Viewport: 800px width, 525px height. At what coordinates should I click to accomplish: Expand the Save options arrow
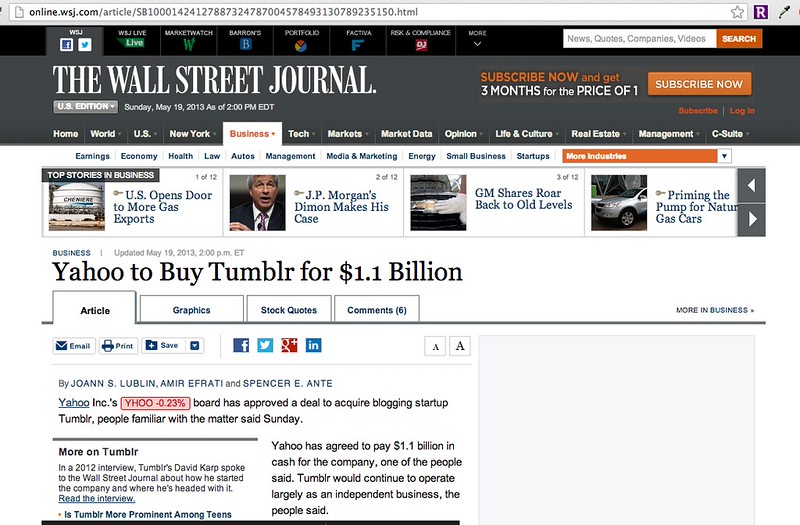click(194, 345)
